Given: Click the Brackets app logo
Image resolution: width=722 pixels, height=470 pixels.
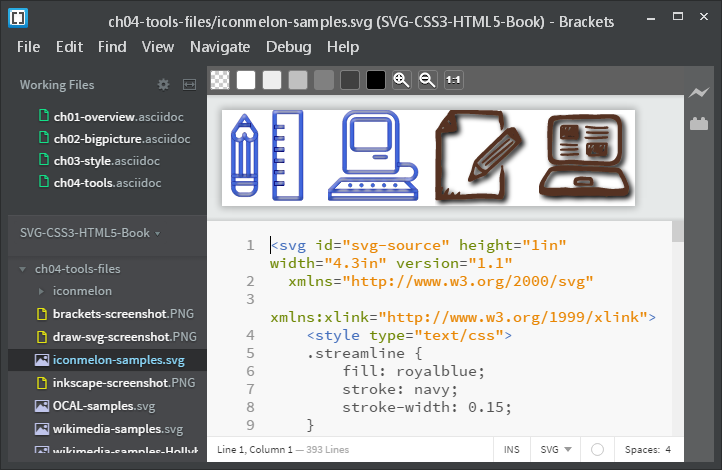Looking at the screenshot, I should [18, 18].
